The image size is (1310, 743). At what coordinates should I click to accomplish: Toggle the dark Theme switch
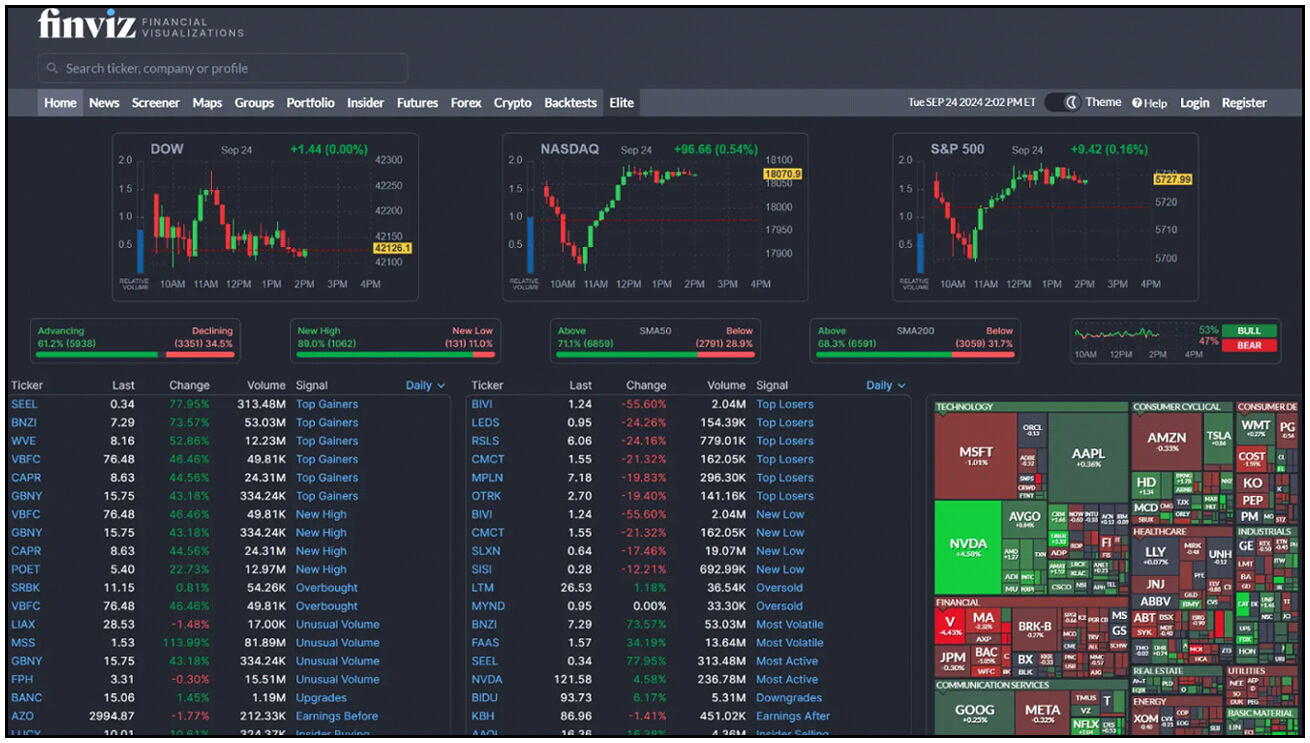point(1062,103)
